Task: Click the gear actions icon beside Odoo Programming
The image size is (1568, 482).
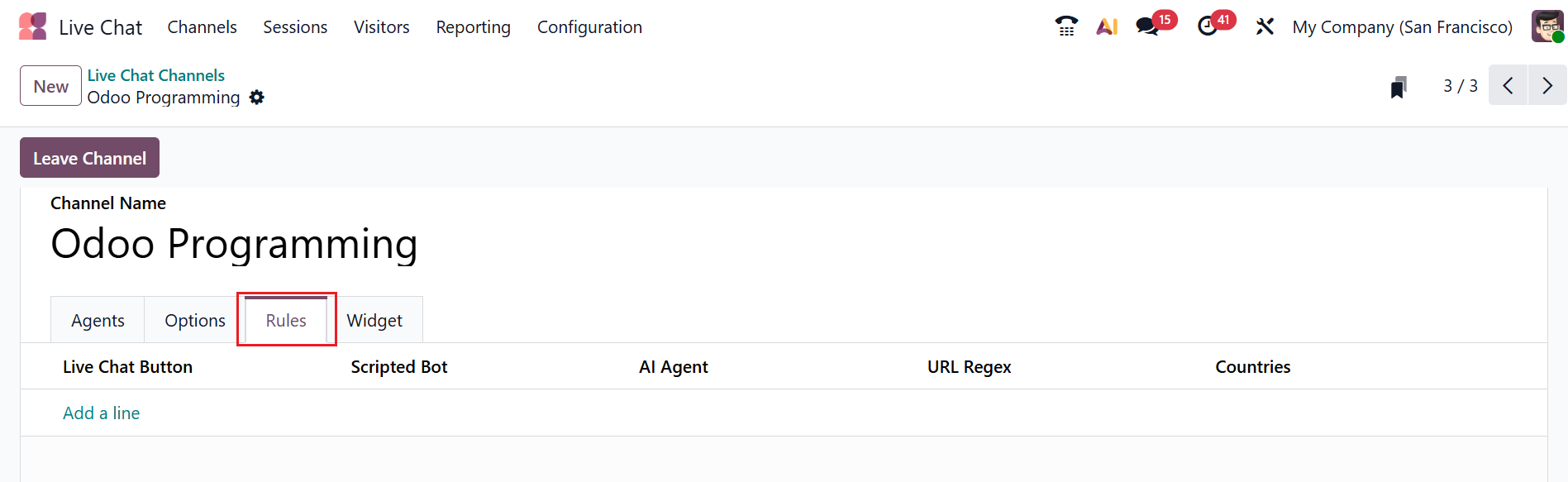Action: 257,98
